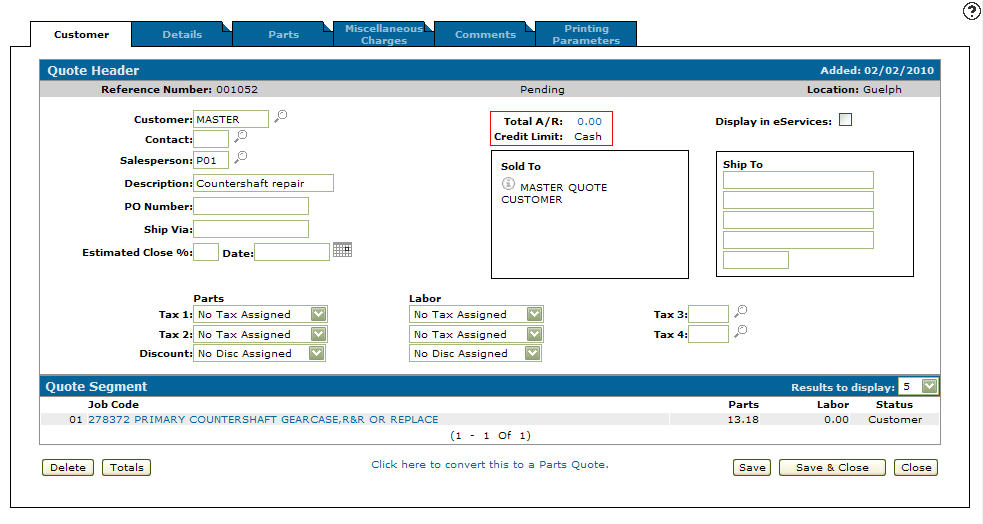
Task: Click the Reference Number 001052
Action: pyautogui.click(x=237, y=90)
